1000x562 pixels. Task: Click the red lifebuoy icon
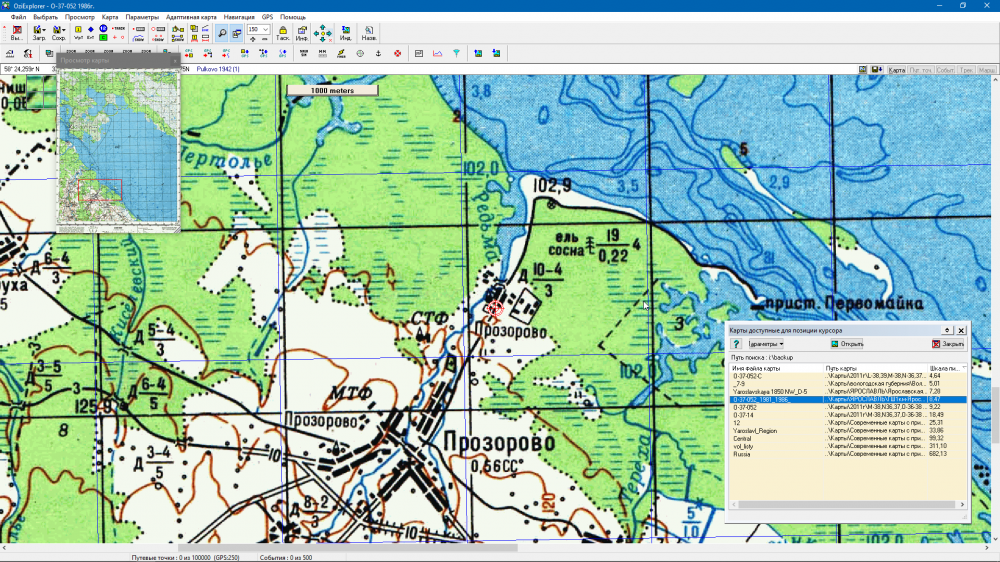pyautogui.click(x=397, y=53)
